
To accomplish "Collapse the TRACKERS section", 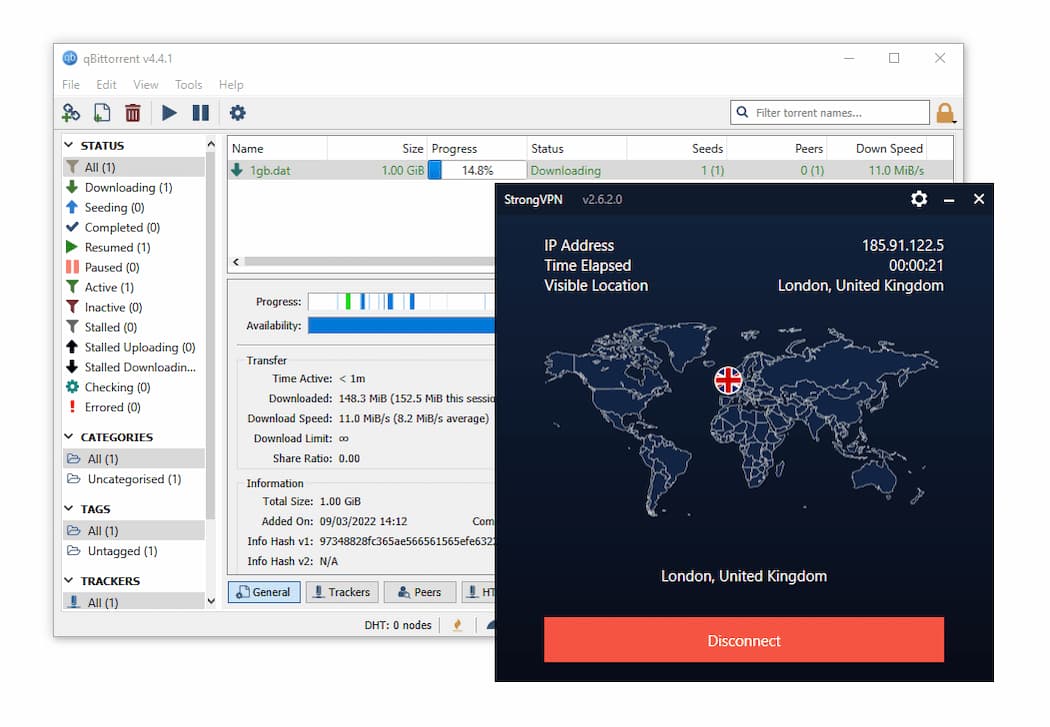I will pyautogui.click(x=68, y=580).
